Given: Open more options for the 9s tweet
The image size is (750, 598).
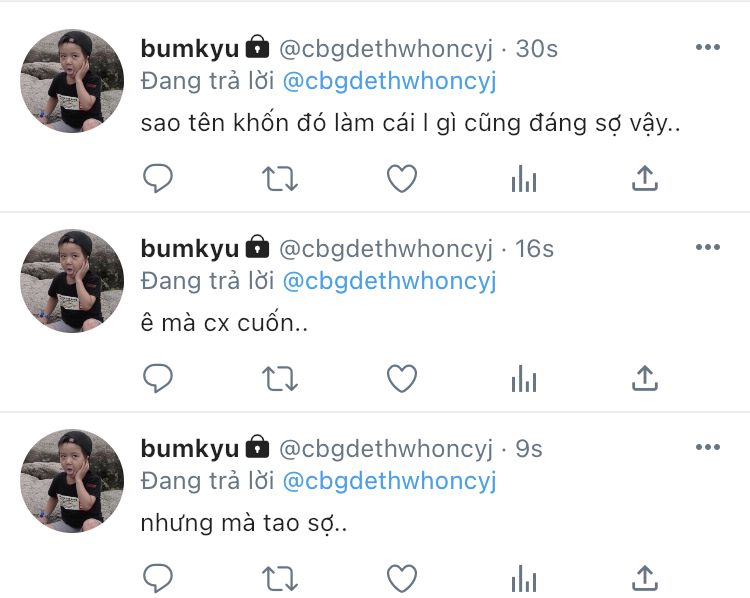Looking at the screenshot, I should pos(708,447).
